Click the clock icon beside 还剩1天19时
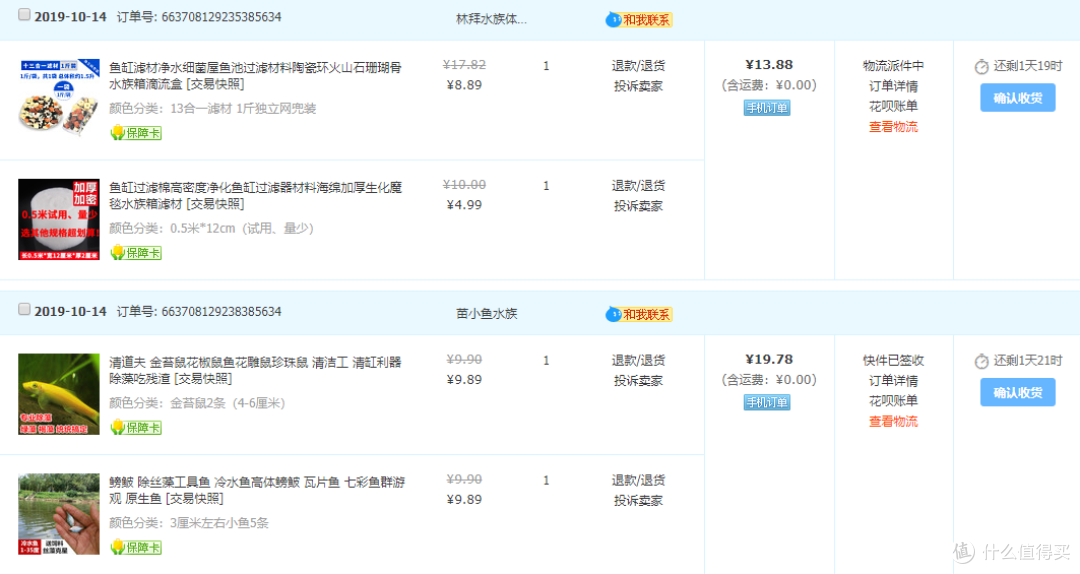Image resolution: width=1080 pixels, height=574 pixels. click(982, 67)
